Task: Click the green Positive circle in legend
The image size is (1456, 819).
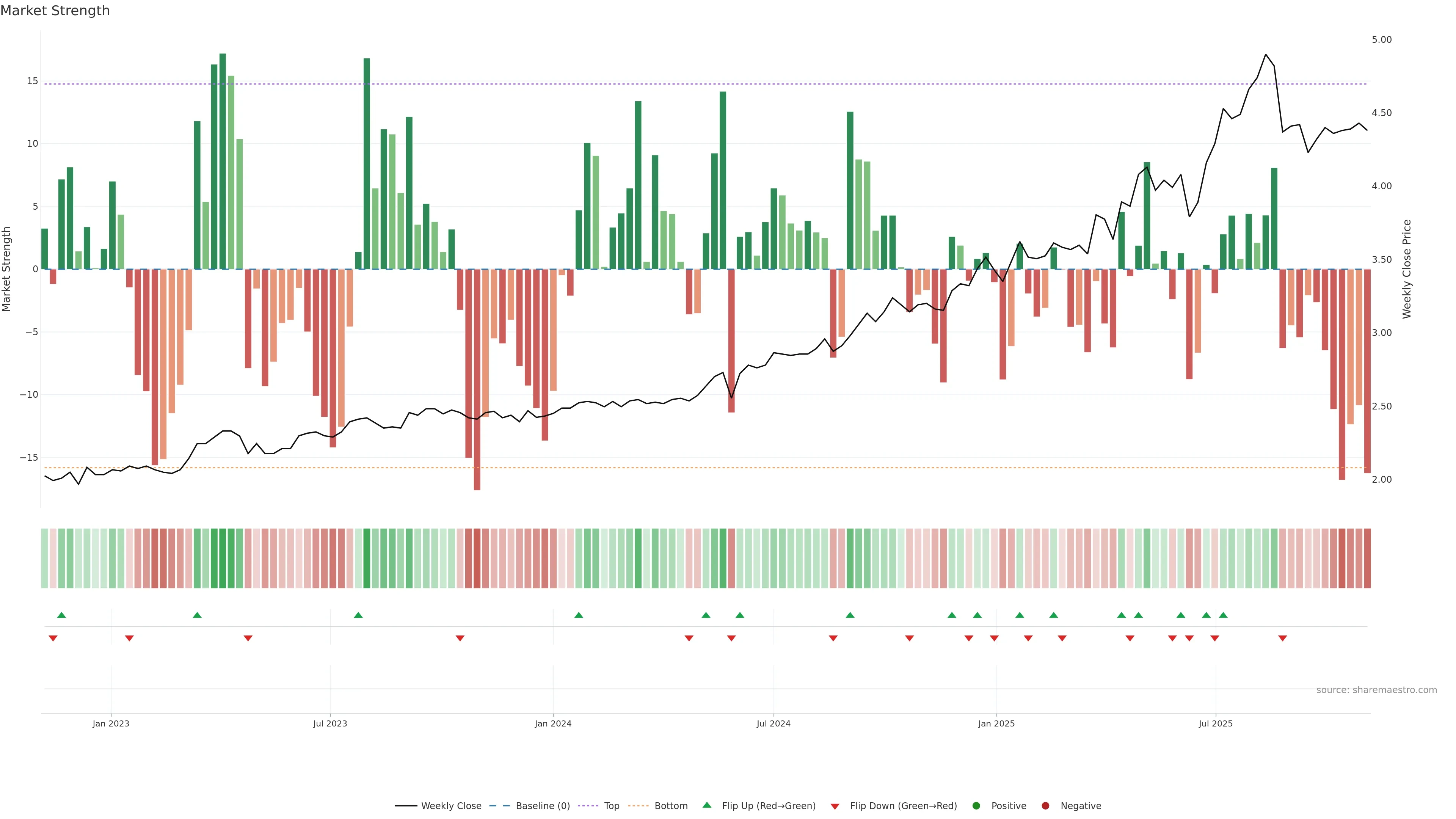Action: coord(976,806)
